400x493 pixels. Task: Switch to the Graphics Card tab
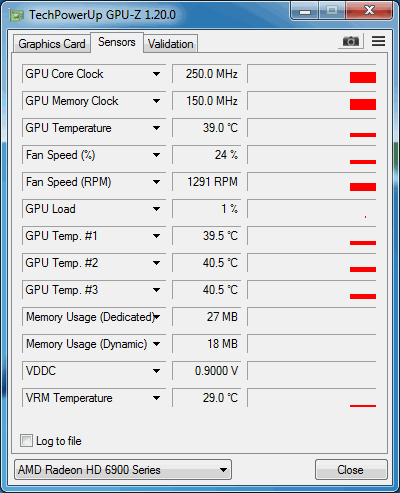[52, 44]
